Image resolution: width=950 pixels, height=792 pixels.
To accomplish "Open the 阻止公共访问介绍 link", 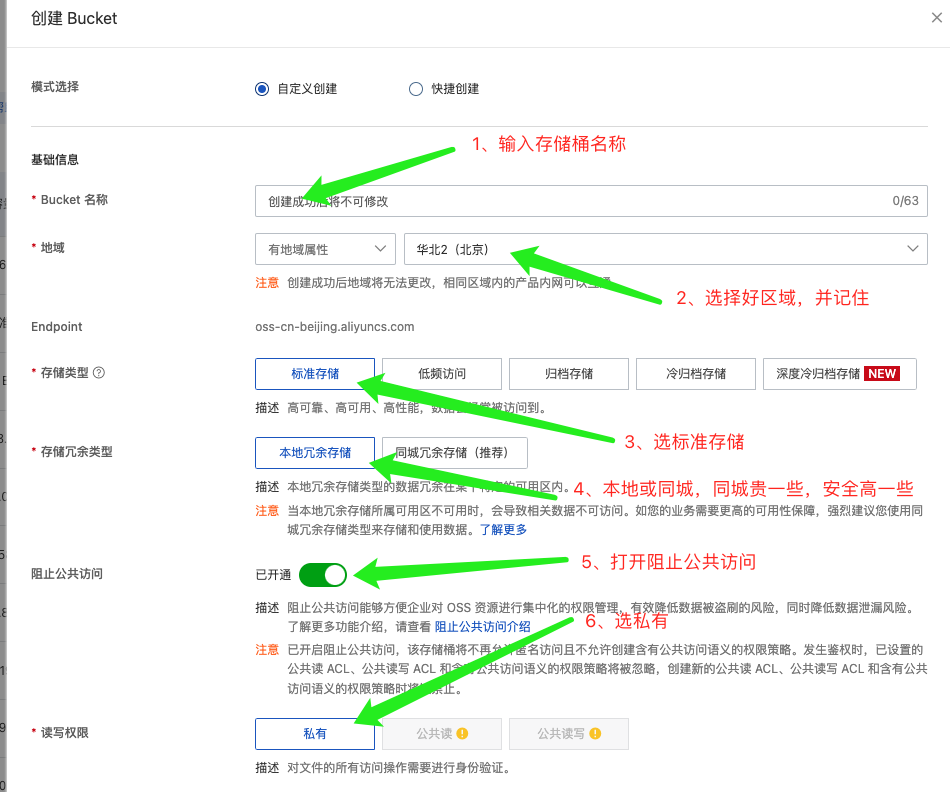I will point(482,627).
